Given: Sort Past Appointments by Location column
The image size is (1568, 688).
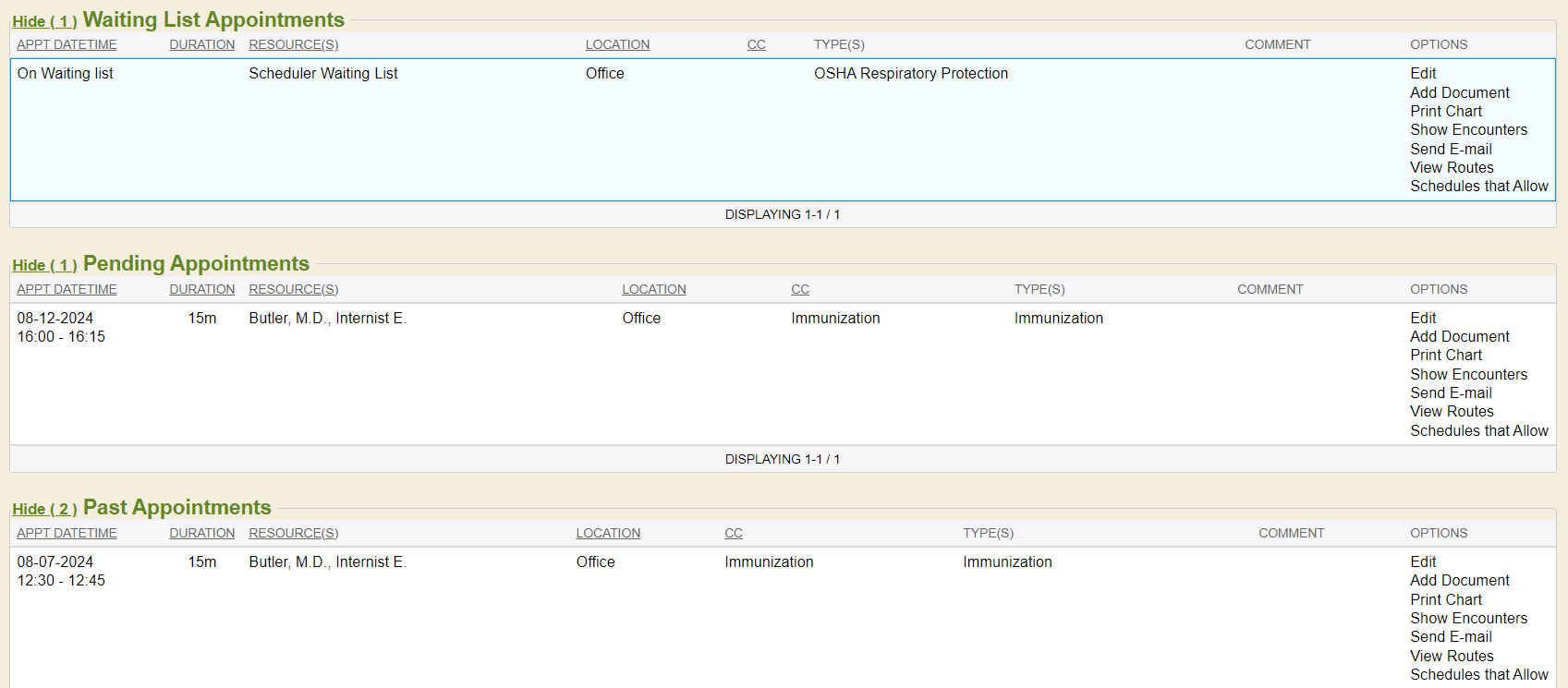Looking at the screenshot, I should coord(607,533).
